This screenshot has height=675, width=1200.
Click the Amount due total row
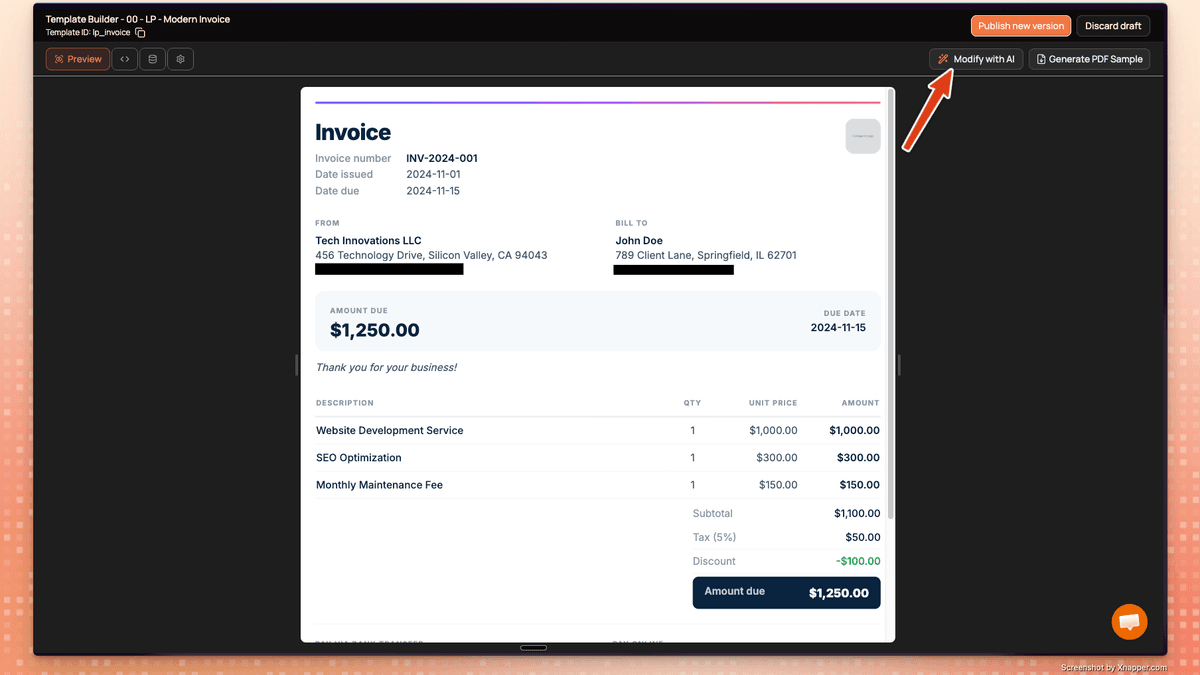(786, 592)
